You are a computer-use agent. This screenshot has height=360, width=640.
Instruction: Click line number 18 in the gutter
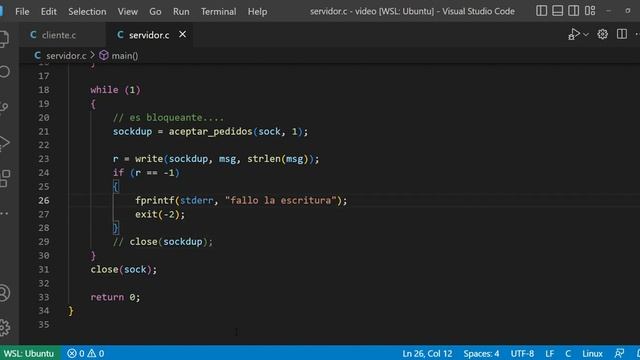[x=44, y=90]
